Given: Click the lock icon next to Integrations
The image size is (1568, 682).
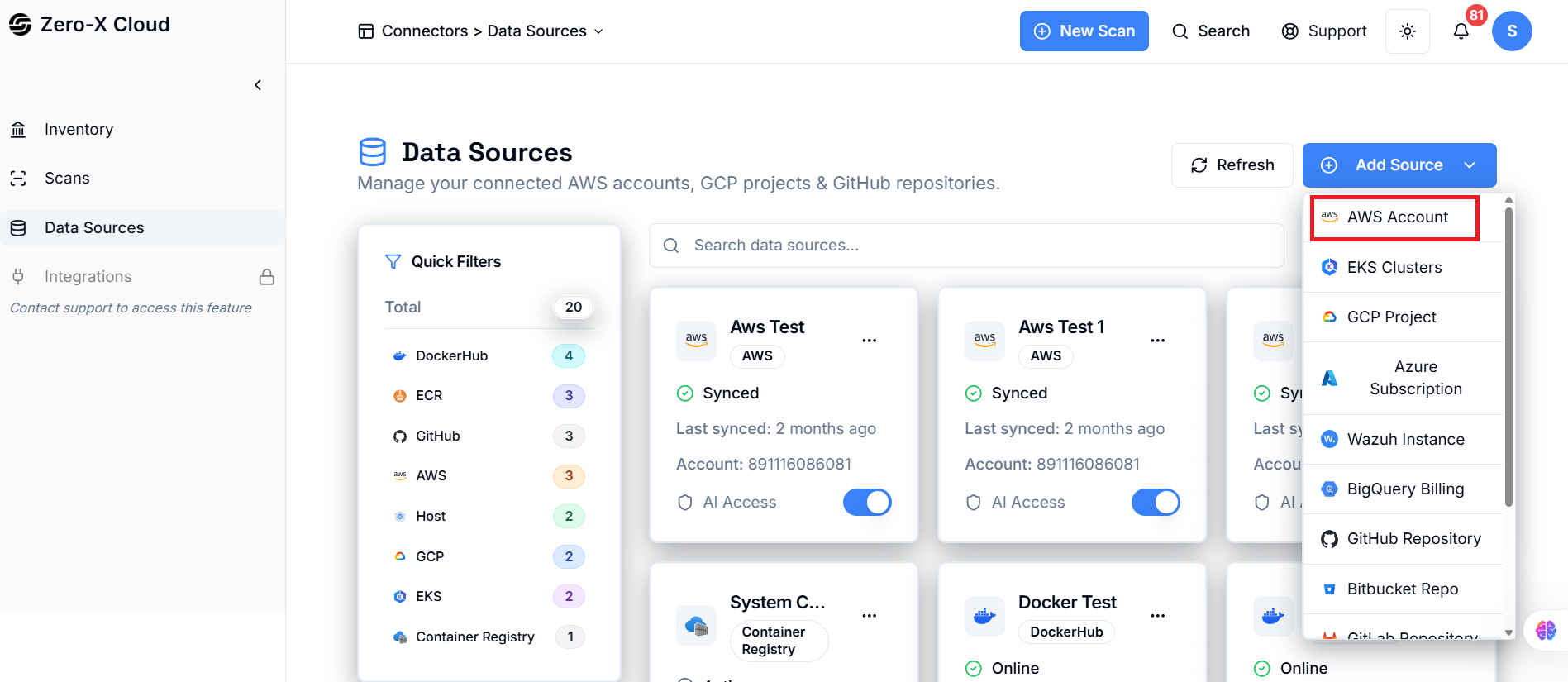Looking at the screenshot, I should [x=267, y=277].
